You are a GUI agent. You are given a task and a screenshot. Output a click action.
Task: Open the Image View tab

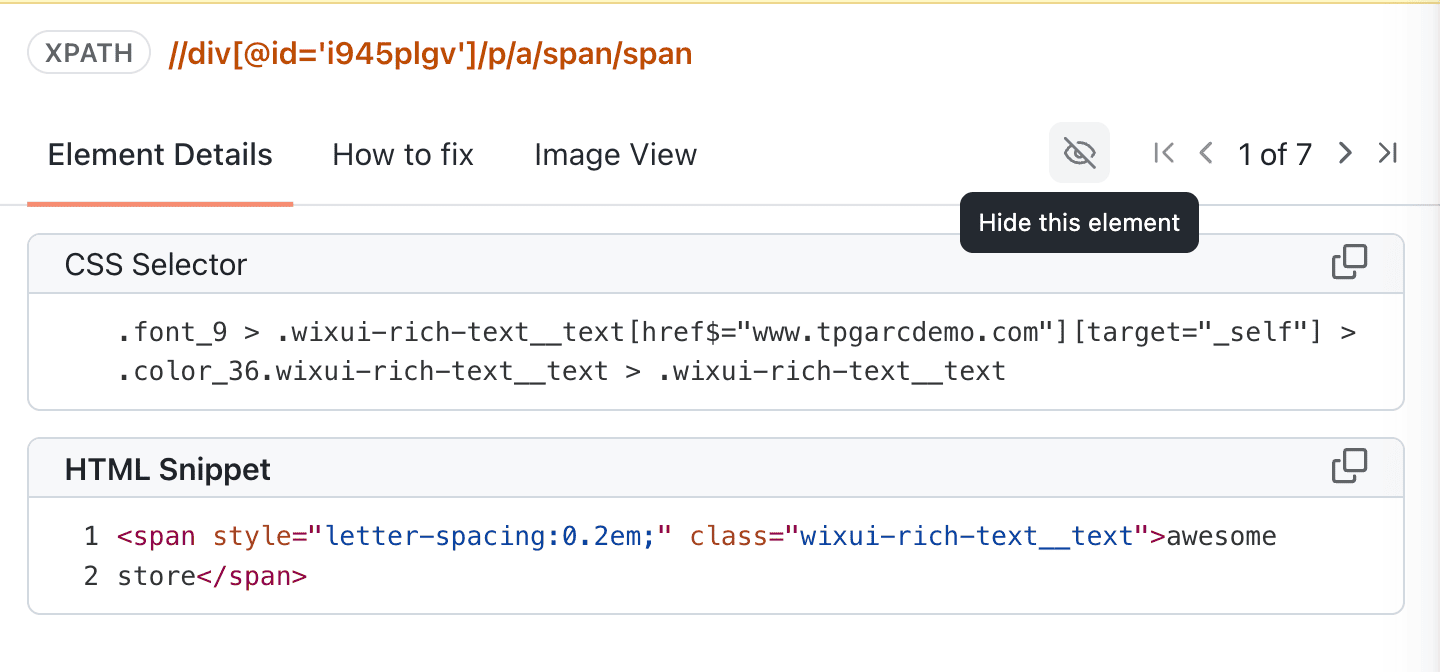(x=615, y=154)
